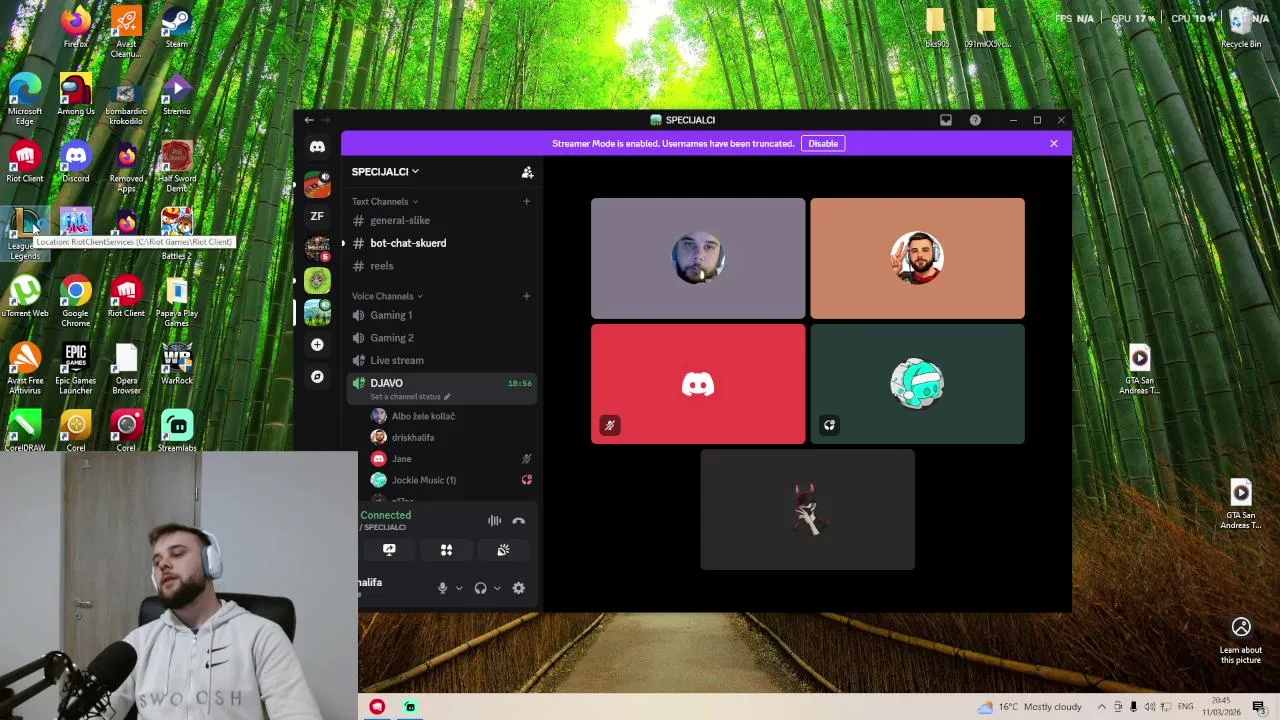1280x720 pixels.
Task: Select Jockie Music teal bot tile
Action: pyautogui.click(x=917, y=384)
